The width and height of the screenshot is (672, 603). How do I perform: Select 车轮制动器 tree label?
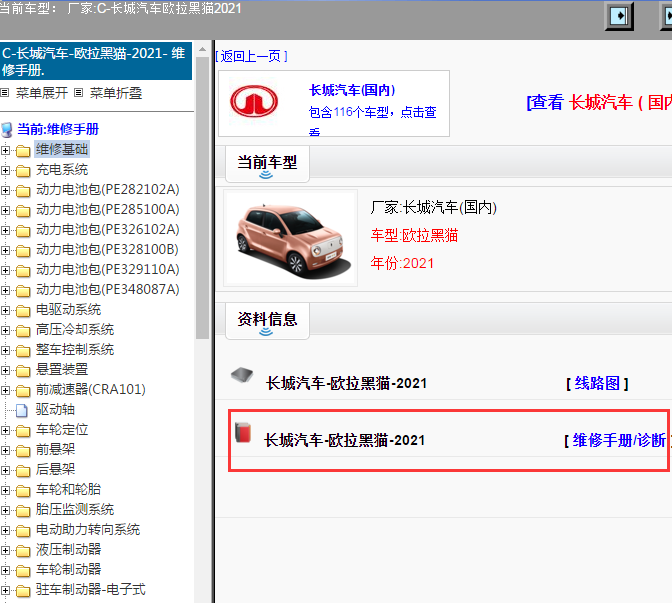pos(69,569)
